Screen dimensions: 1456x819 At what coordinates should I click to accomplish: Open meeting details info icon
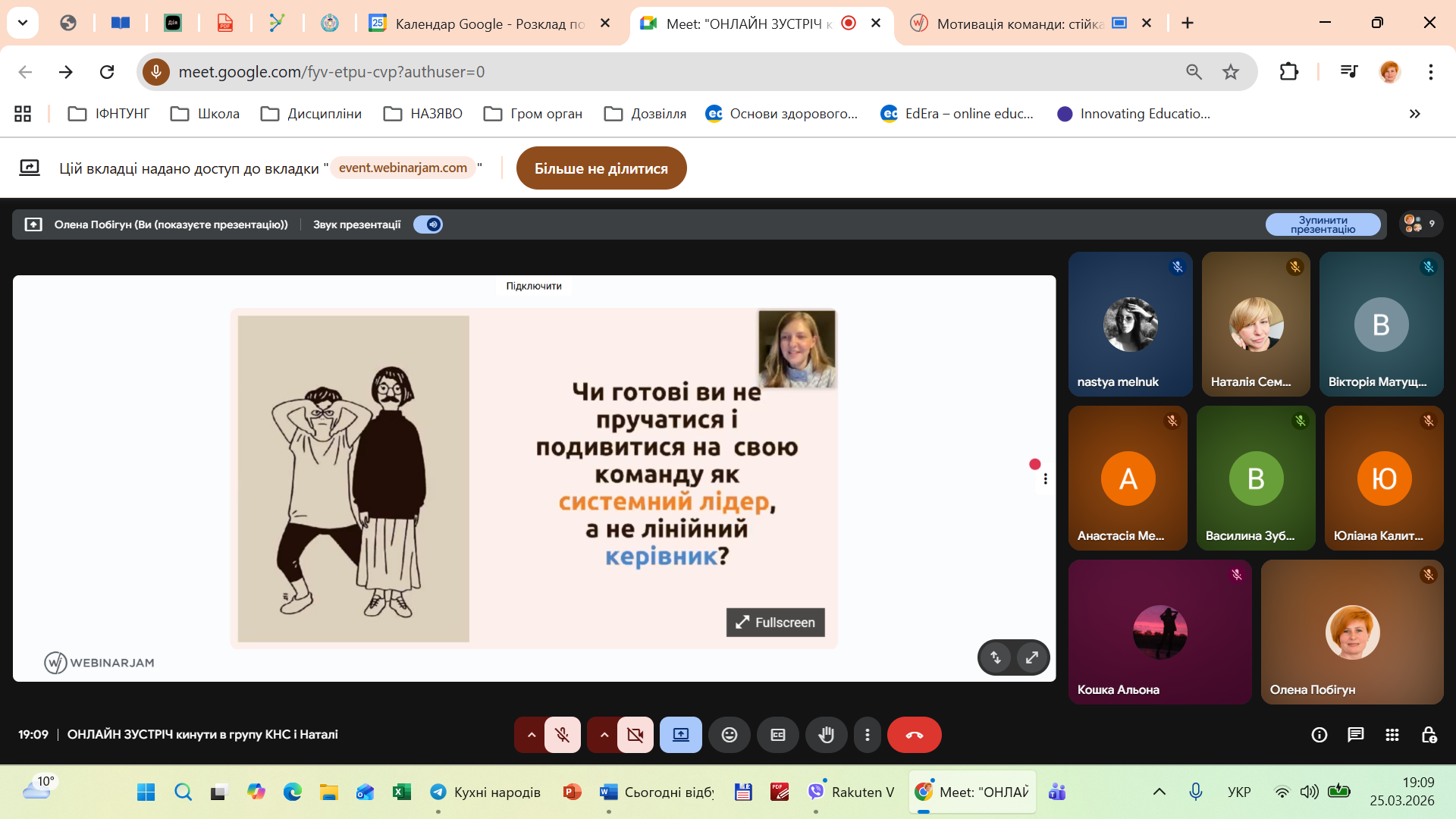tap(1319, 735)
